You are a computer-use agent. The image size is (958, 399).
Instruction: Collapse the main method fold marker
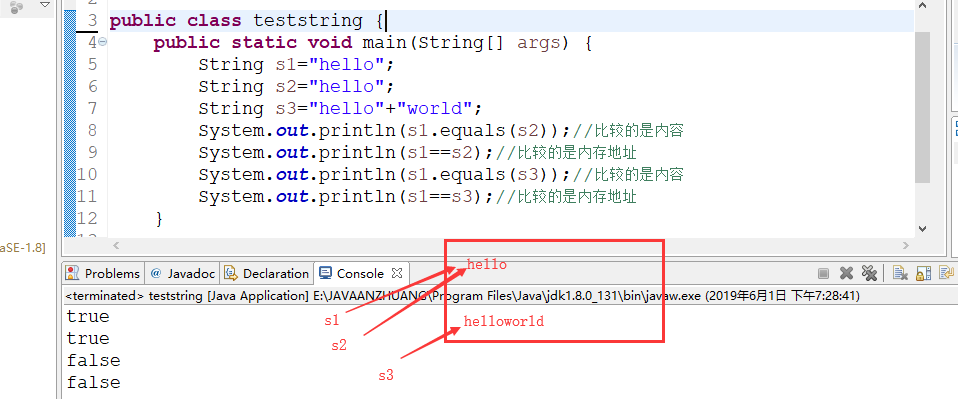click(x=102, y=42)
